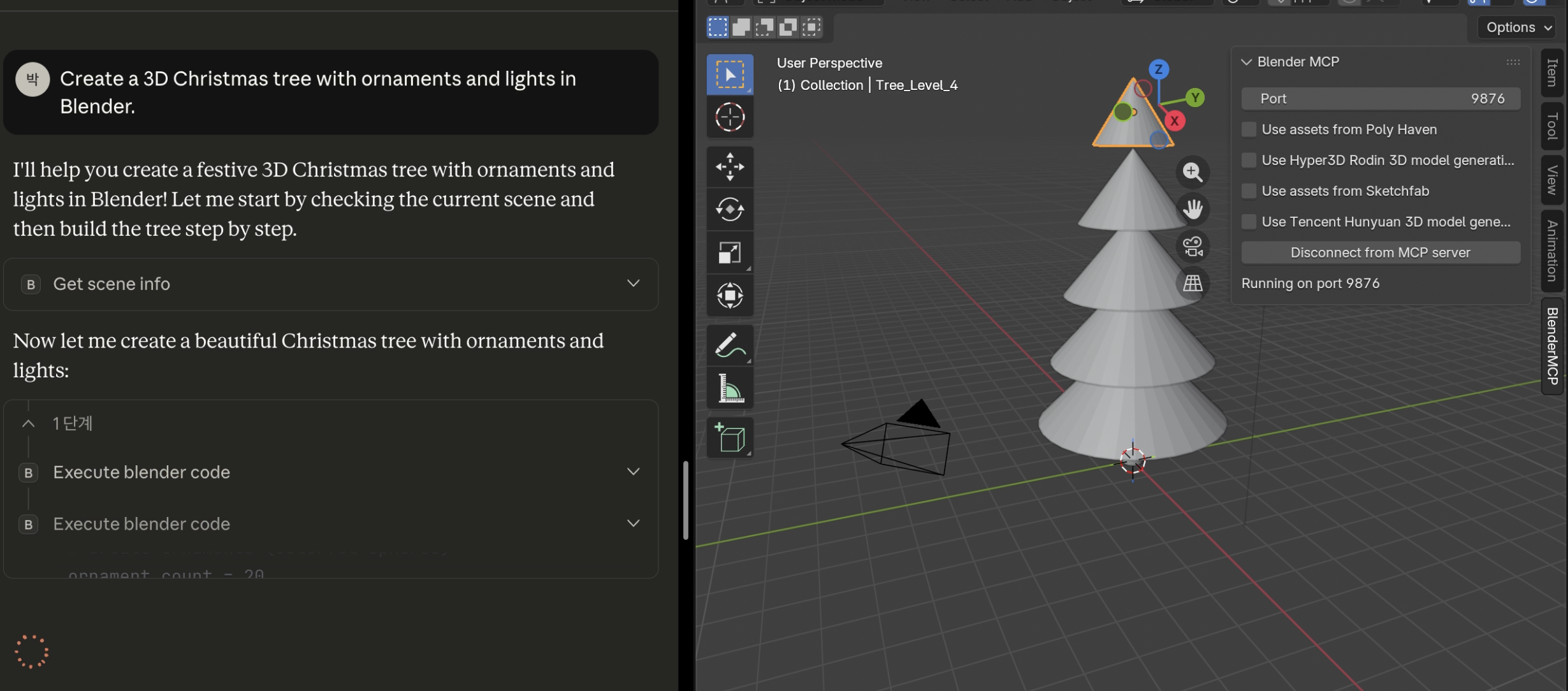This screenshot has width=1568, height=691.
Task: Click the zoom magnifier viewport icon
Action: 1193,172
